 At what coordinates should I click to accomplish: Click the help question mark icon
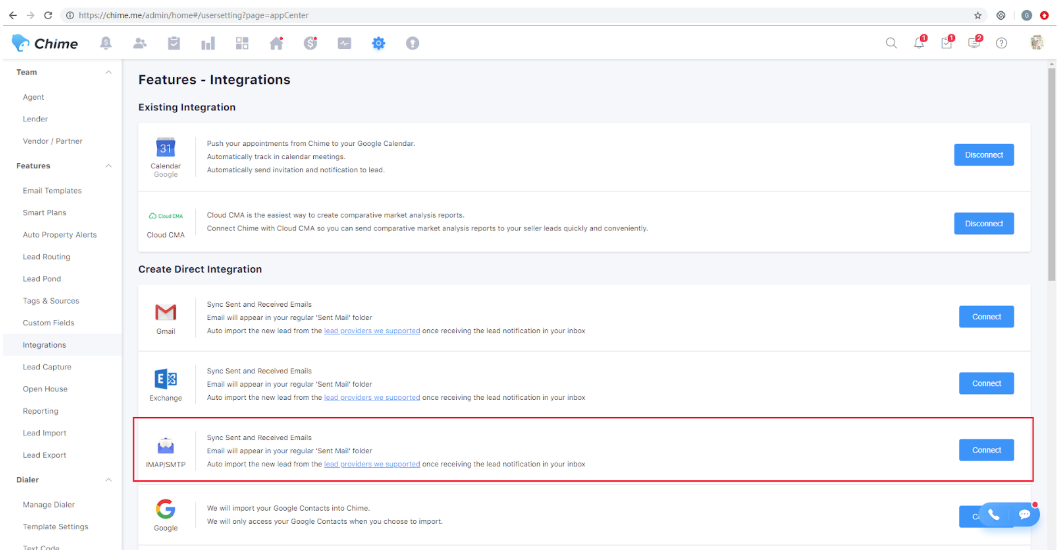1001,43
